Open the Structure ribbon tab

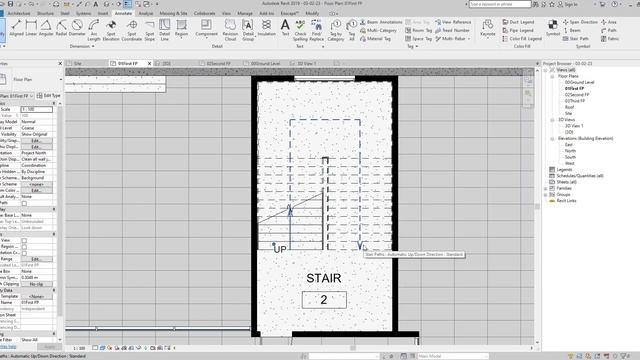45,13
